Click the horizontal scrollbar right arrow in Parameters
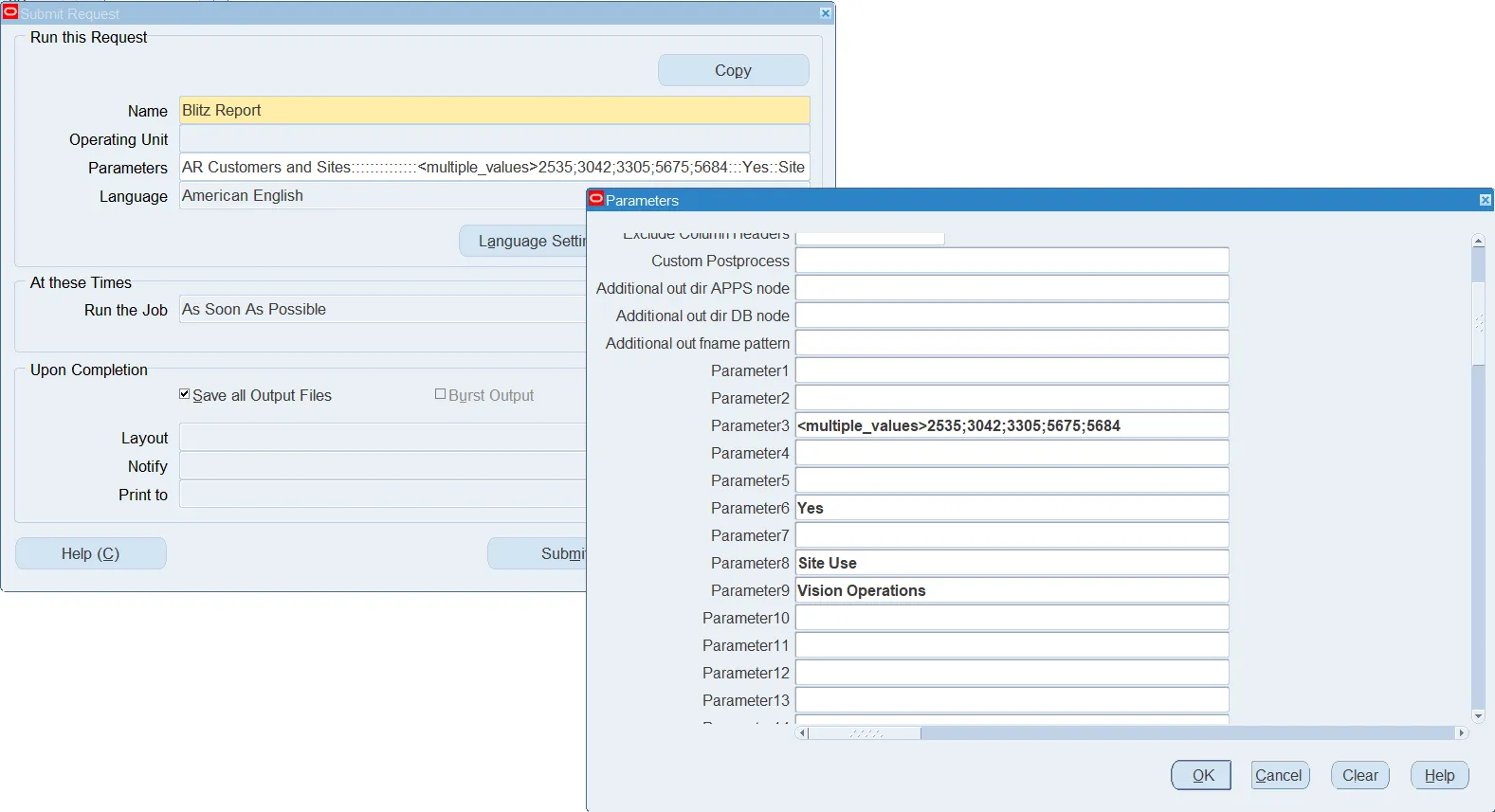 [x=1461, y=732]
